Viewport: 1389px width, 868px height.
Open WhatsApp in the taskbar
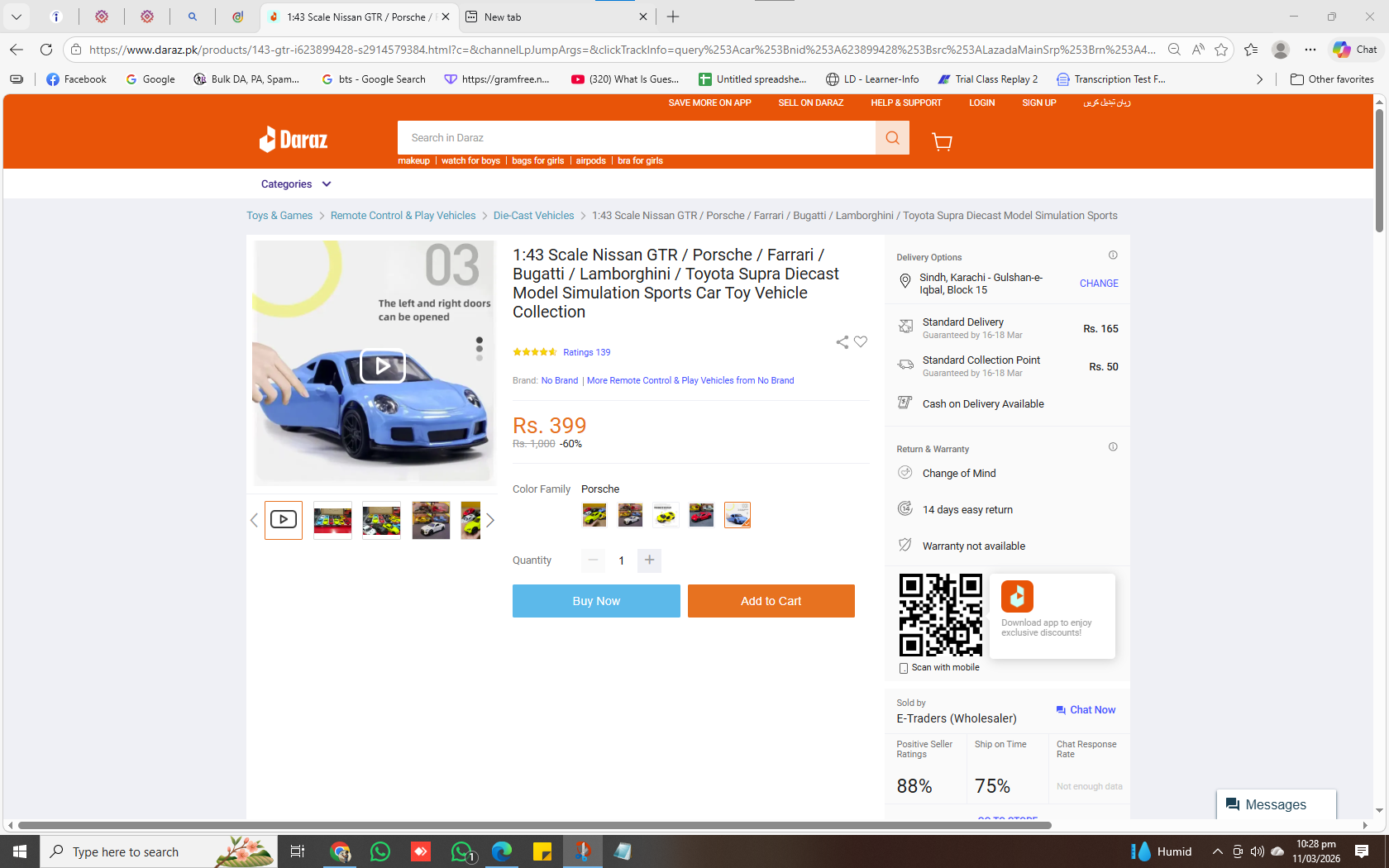[x=380, y=851]
